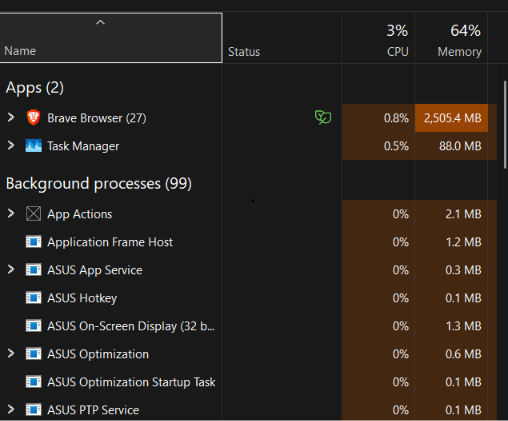Screen dimensions: 508x421
Task: Select the ASUS Hotkey row
Action: pos(248,298)
